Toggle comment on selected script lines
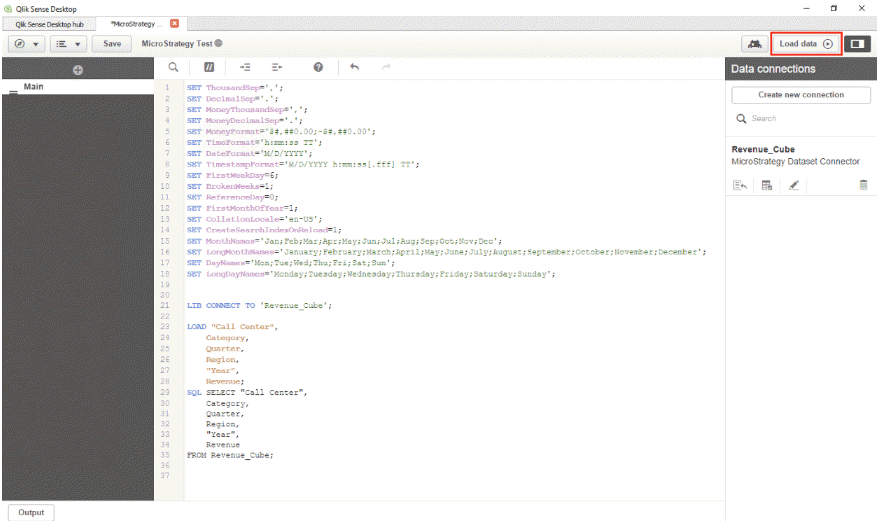Screen dimensions: 879x521 210,67
